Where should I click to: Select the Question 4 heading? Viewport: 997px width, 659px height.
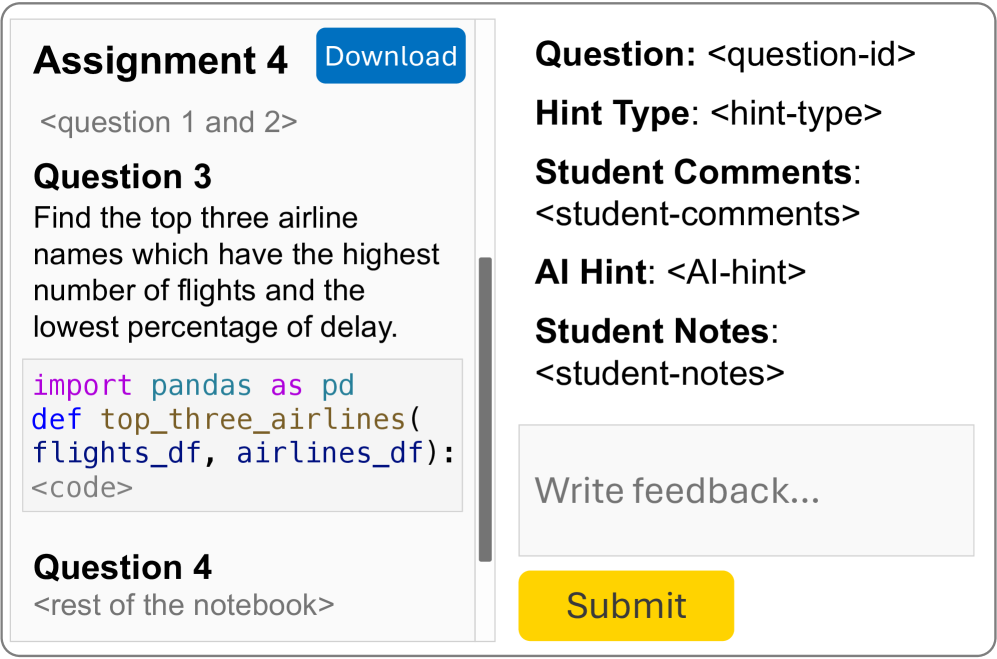(x=122, y=567)
